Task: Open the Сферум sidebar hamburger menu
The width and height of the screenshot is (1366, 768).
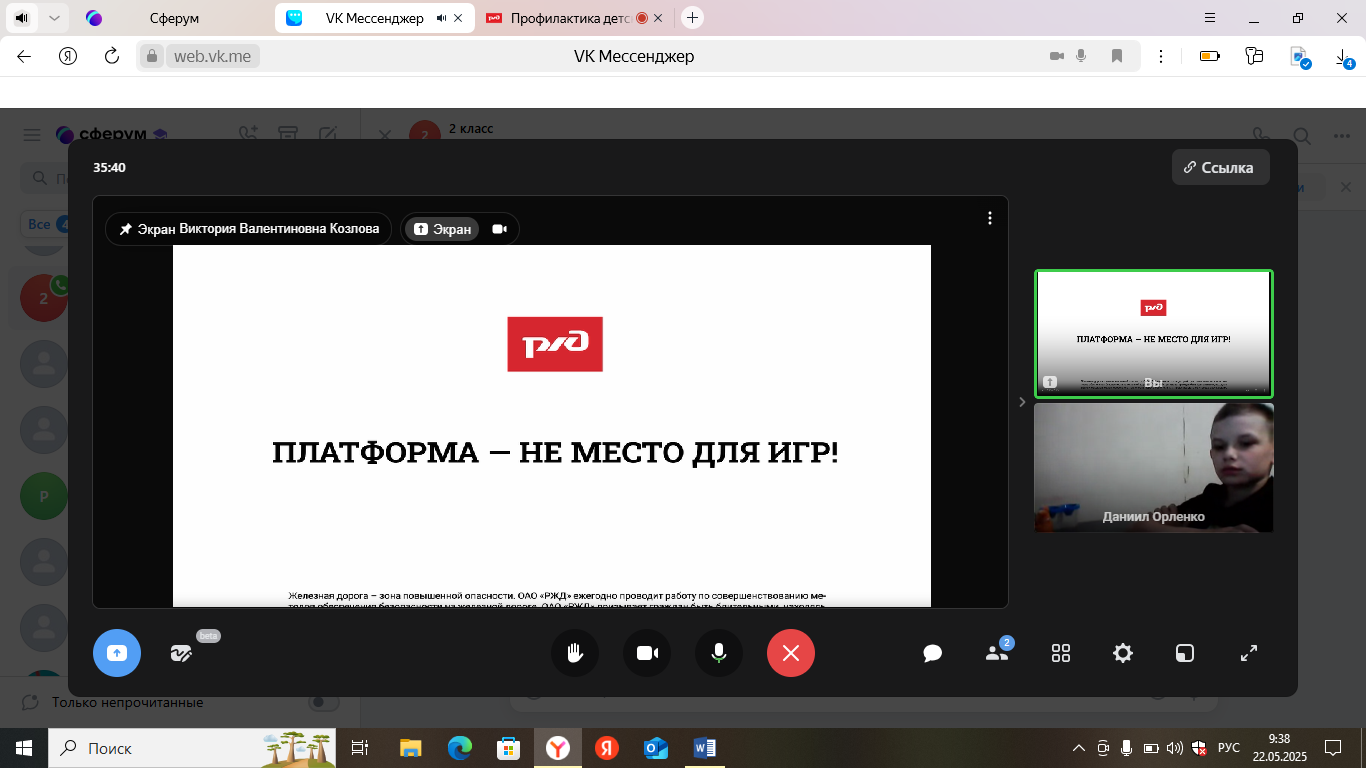Action: point(32,135)
